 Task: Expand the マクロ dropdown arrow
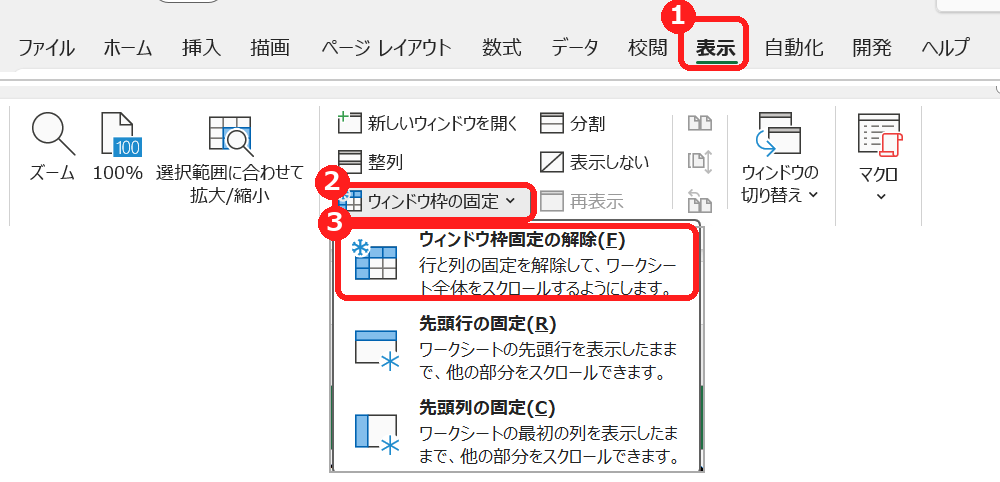(881, 196)
